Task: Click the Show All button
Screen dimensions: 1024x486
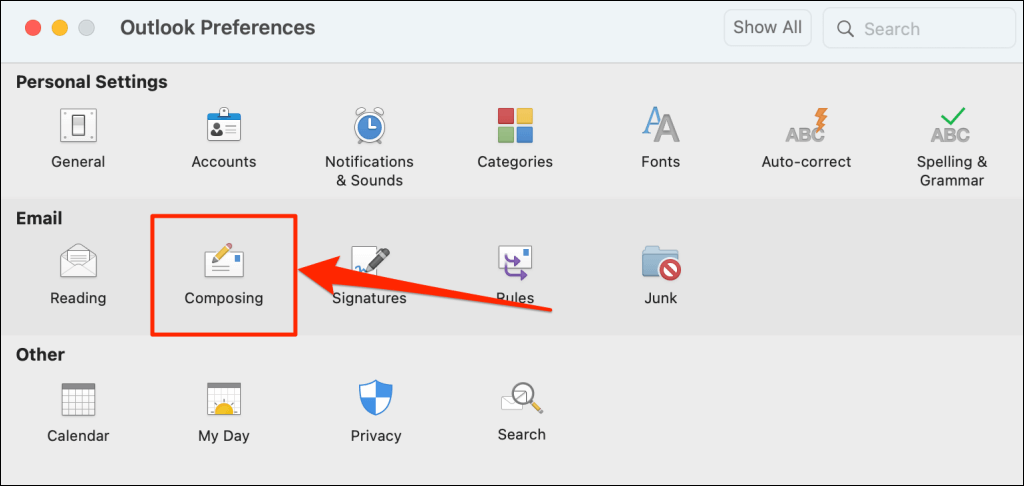Action: click(767, 28)
